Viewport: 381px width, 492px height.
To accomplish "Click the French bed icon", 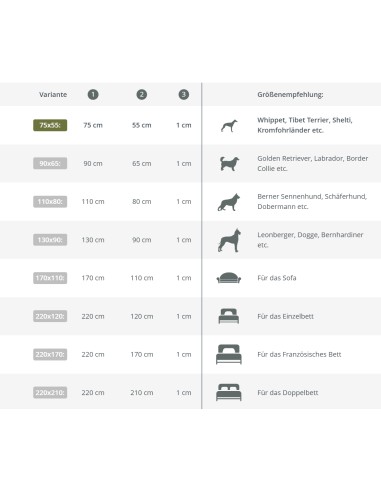I will coord(229,354).
